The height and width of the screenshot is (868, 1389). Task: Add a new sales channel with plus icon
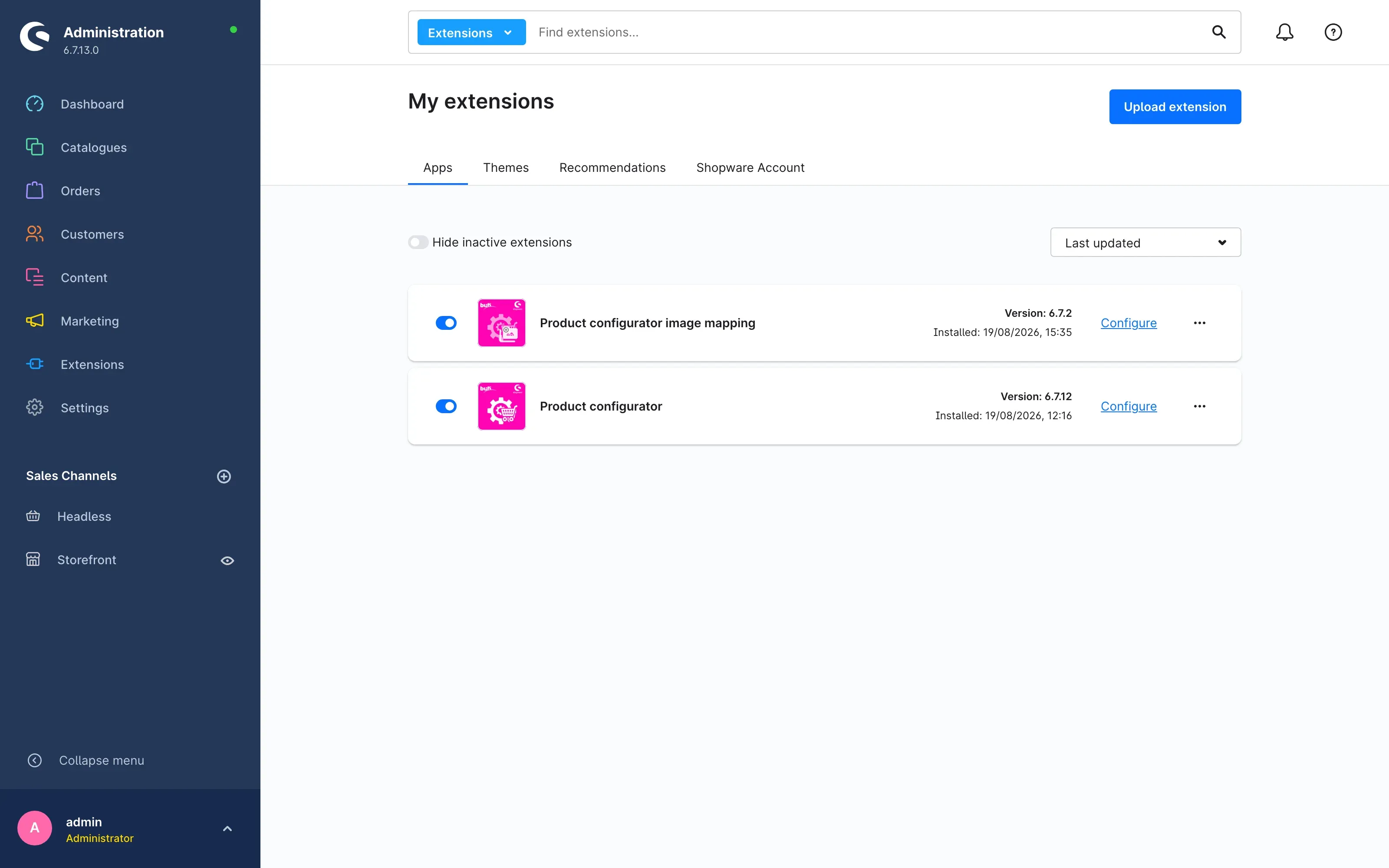click(224, 476)
